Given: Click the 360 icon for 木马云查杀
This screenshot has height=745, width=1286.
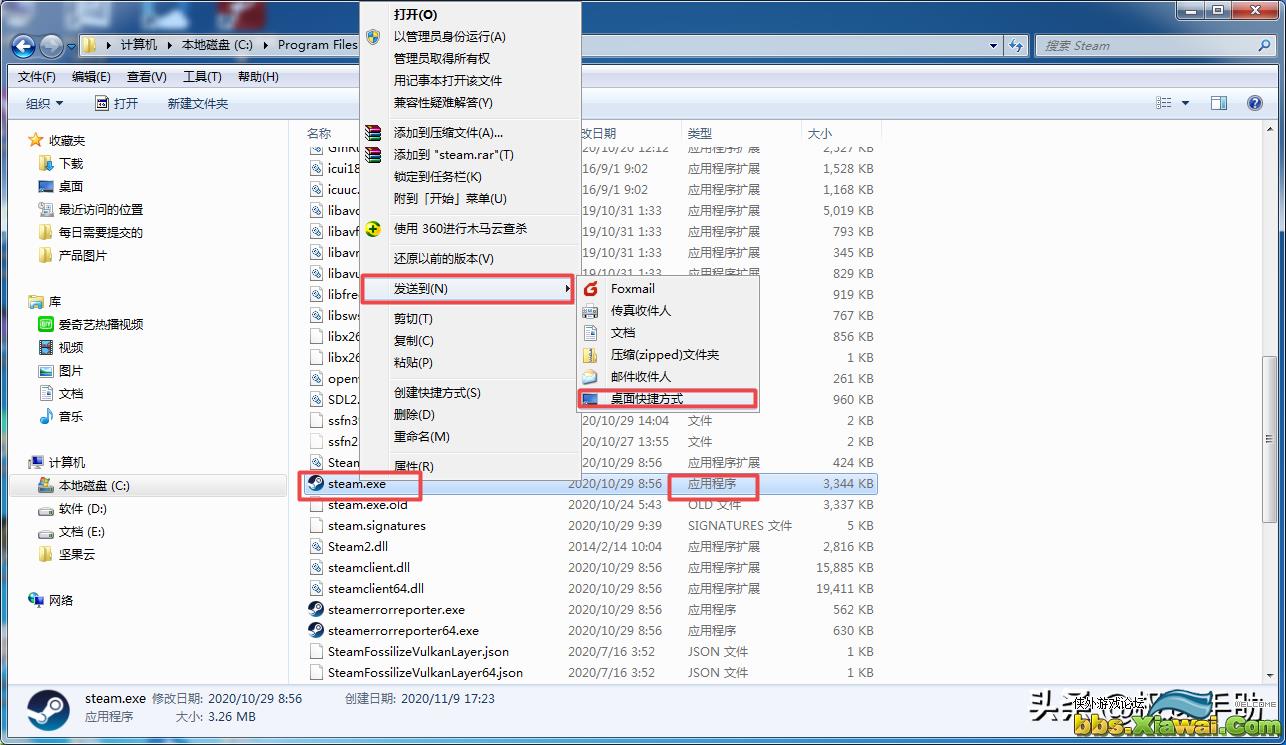Looking at the screenshot, I should click(373, 229).
